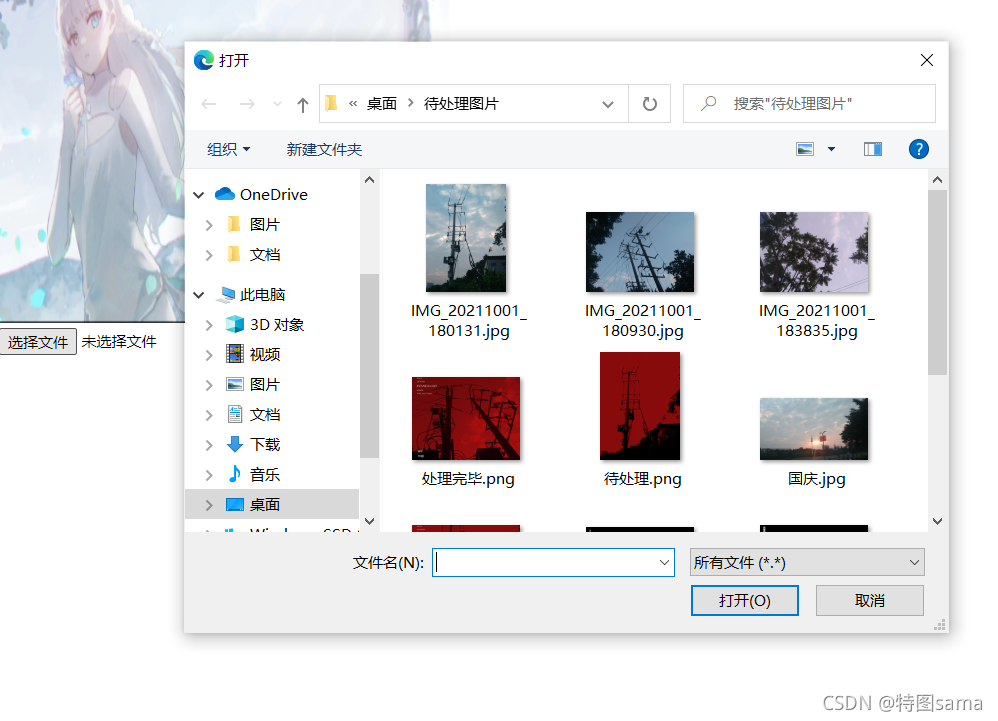998x721 pixels.
Task: Toggle the preview pane icon
Action: pyautogui.click(x=873, y=149)
